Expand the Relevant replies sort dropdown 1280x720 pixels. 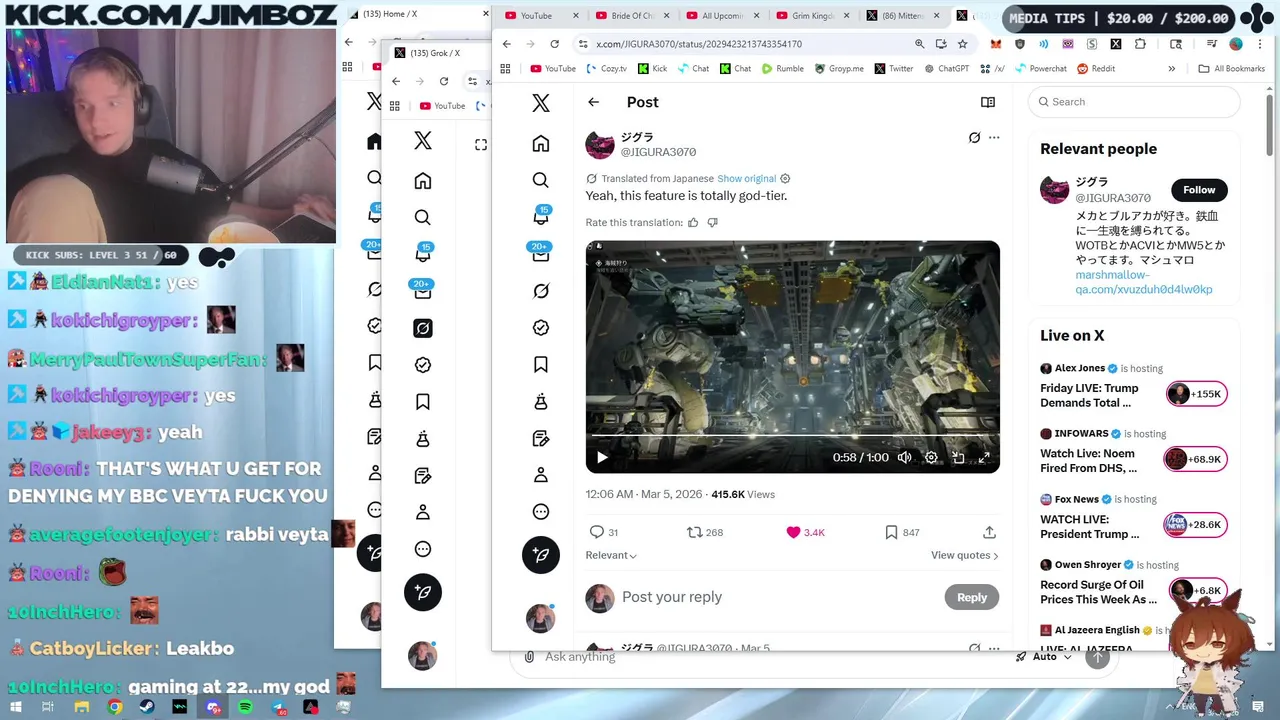611,555
